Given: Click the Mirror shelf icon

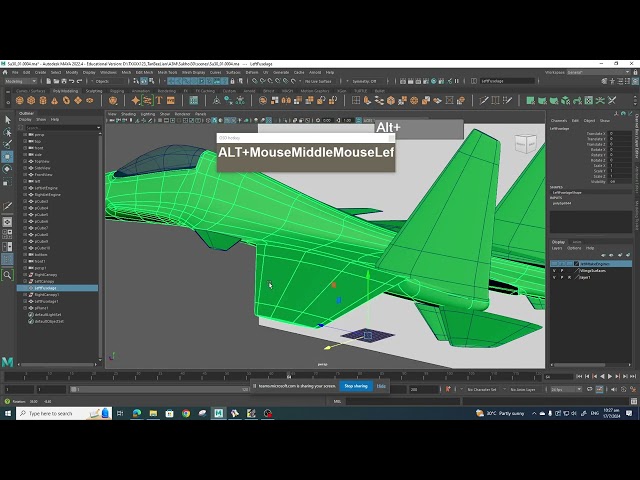Looking at the screenshot, I should click(x=286, y=100).
